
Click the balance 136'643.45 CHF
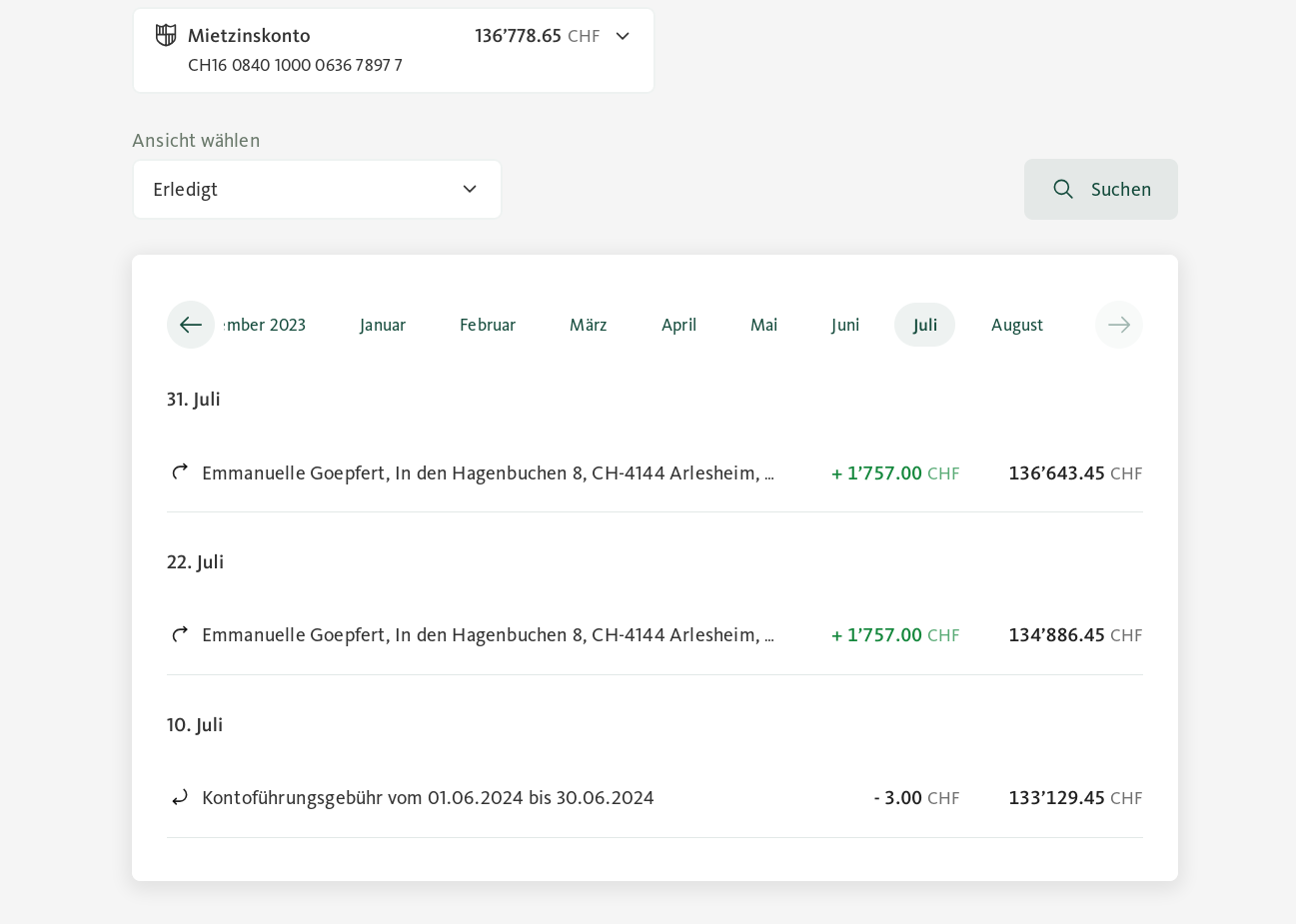point(1075,473)
